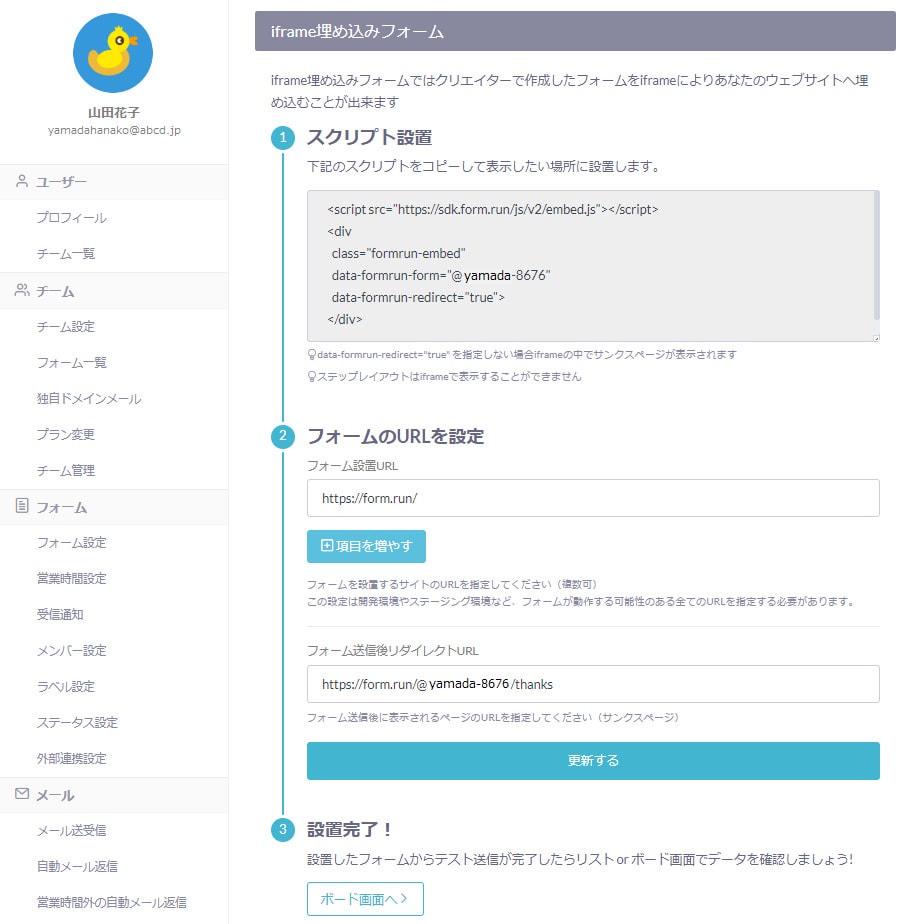Click the plus icon in 項目を増やす button
Screen dimensions: 915x924
(x=326, y=546)
